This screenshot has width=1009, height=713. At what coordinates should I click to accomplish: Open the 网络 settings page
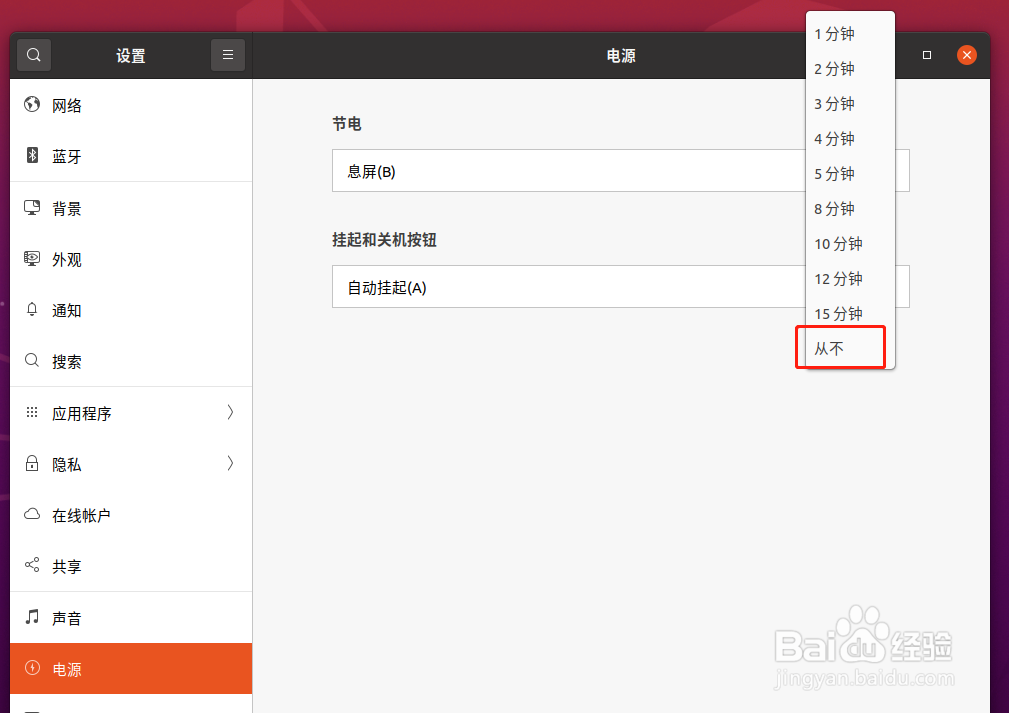pyautogui.click(x=131, y=105)
